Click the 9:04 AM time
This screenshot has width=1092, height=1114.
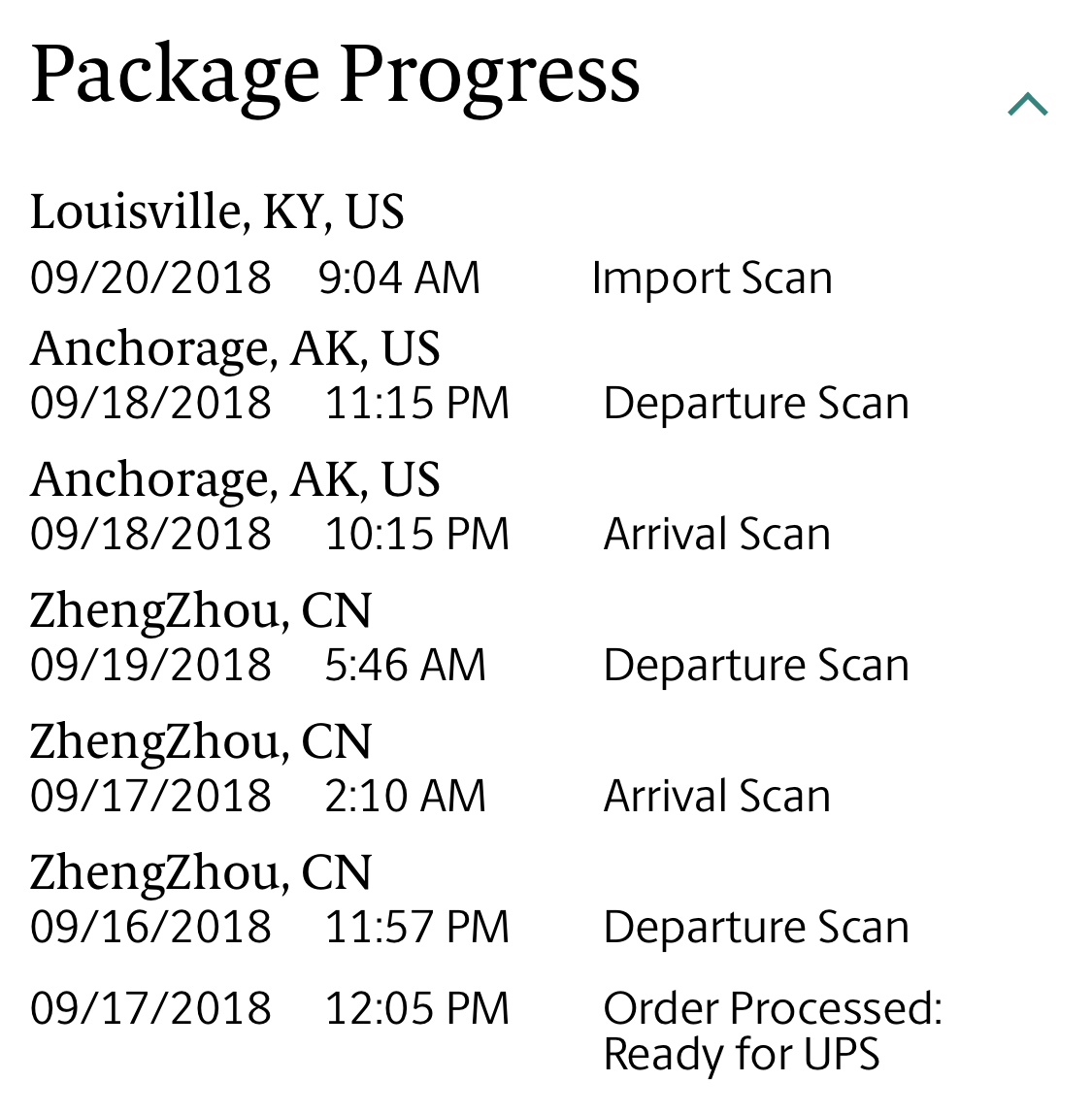[399, 278]
